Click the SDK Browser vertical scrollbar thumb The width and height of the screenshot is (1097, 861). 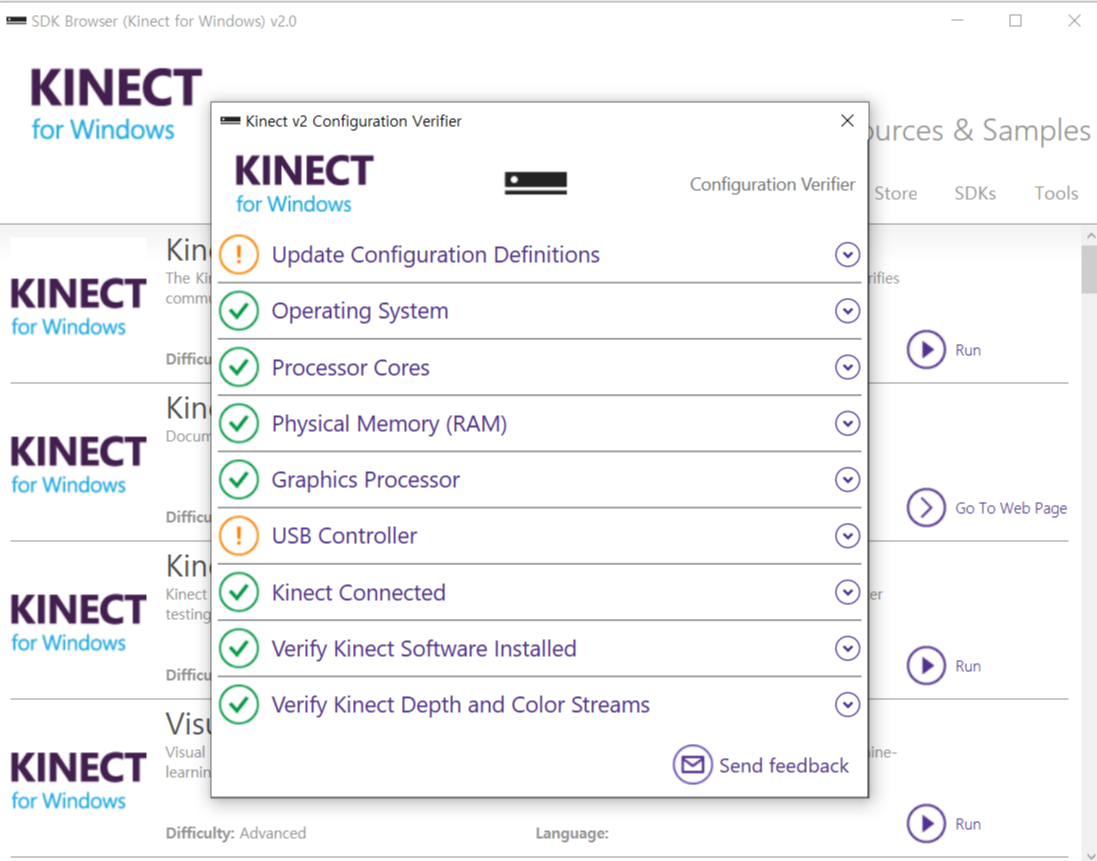click(x=1089, y=269)
